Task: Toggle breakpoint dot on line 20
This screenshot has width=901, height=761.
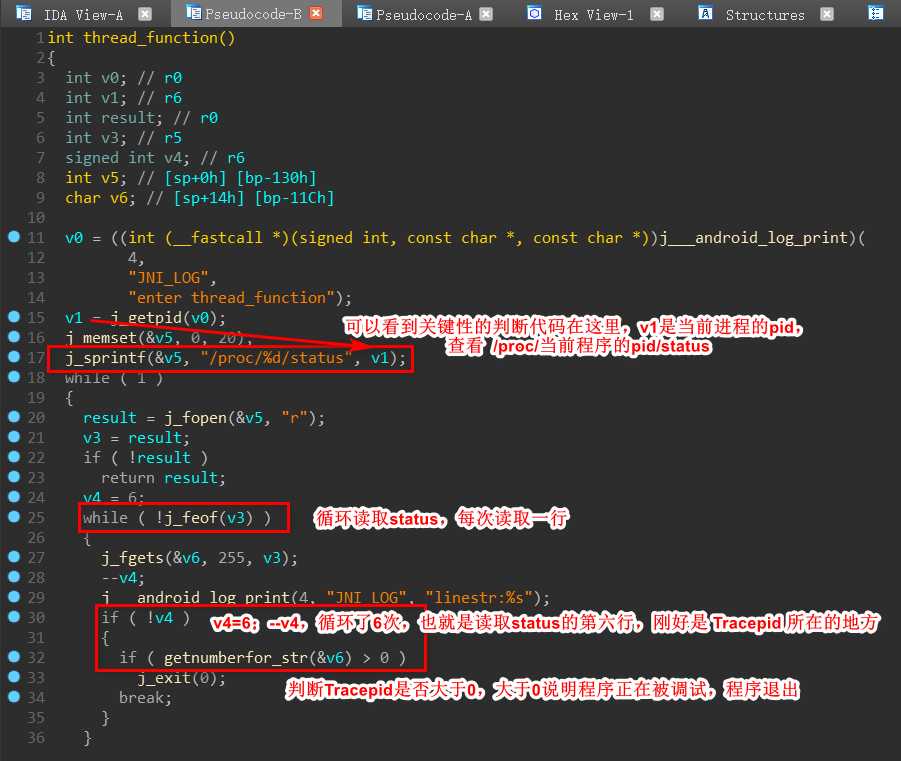Action: pyautogui.click(x=14, y=416)
